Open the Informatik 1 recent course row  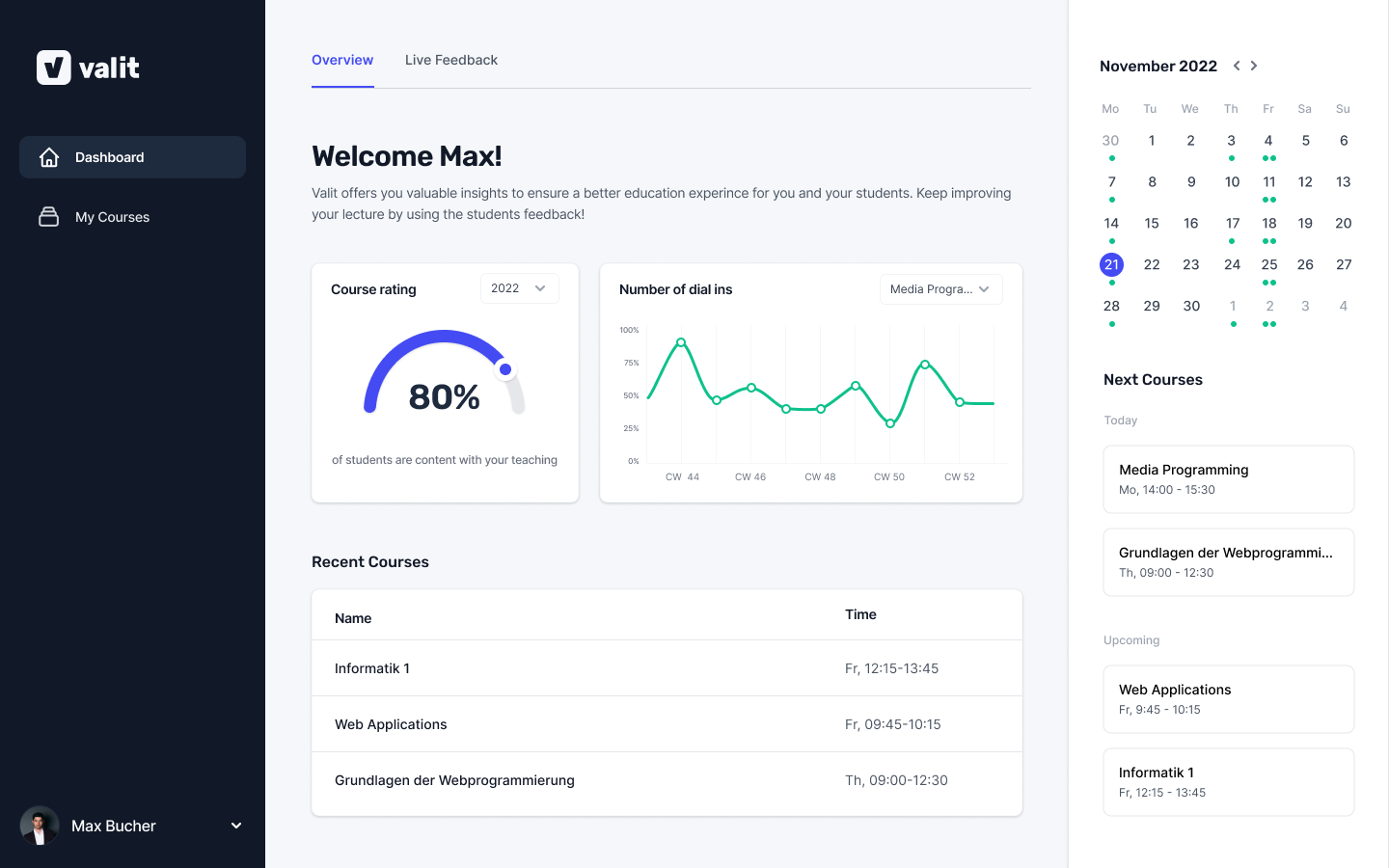click(x=667, y=668)
